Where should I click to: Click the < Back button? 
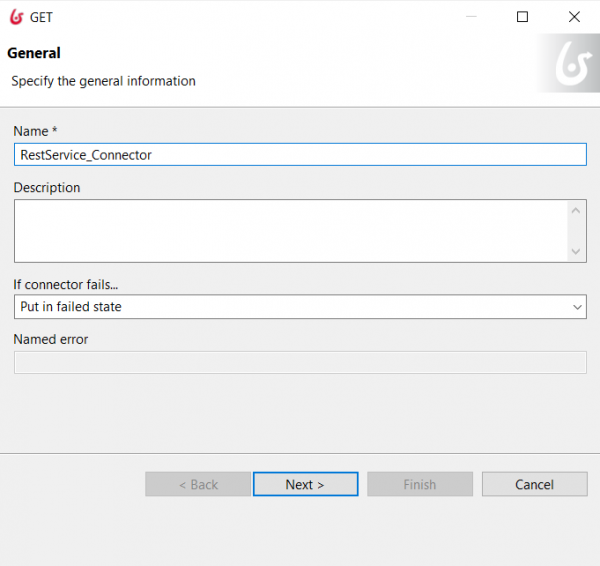[x=198, y=484]
